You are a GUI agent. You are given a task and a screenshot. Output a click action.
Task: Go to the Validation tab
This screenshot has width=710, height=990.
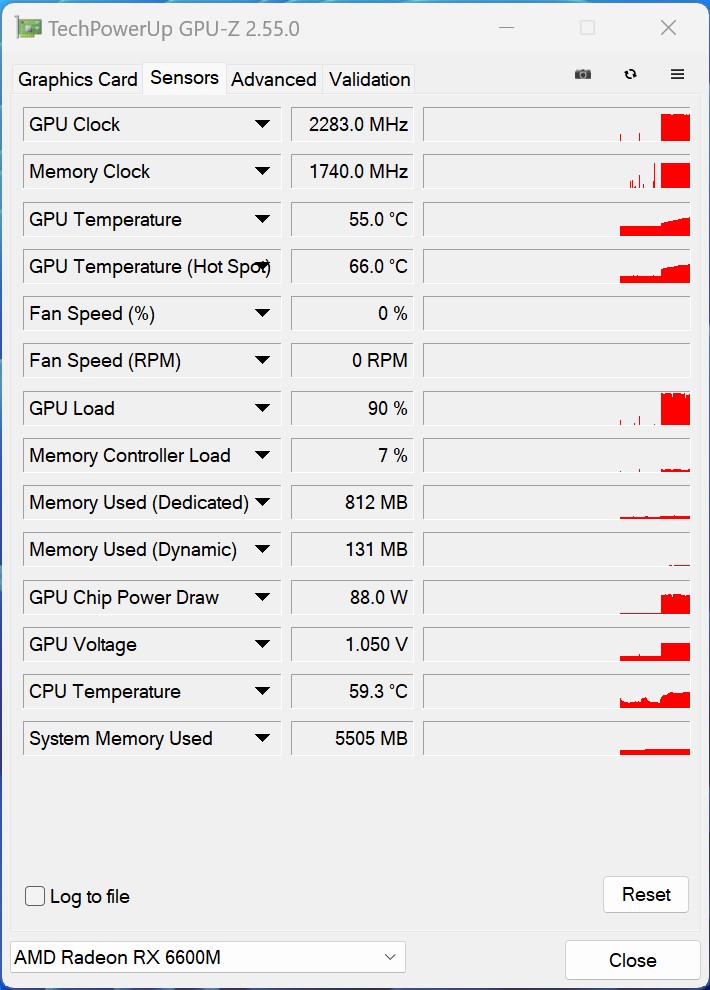(369, 79)
